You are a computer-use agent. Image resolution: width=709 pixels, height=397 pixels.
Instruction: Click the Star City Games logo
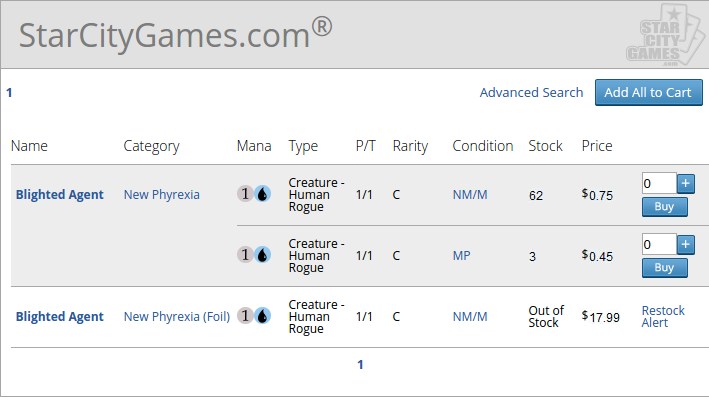click(x=666, y=35)
